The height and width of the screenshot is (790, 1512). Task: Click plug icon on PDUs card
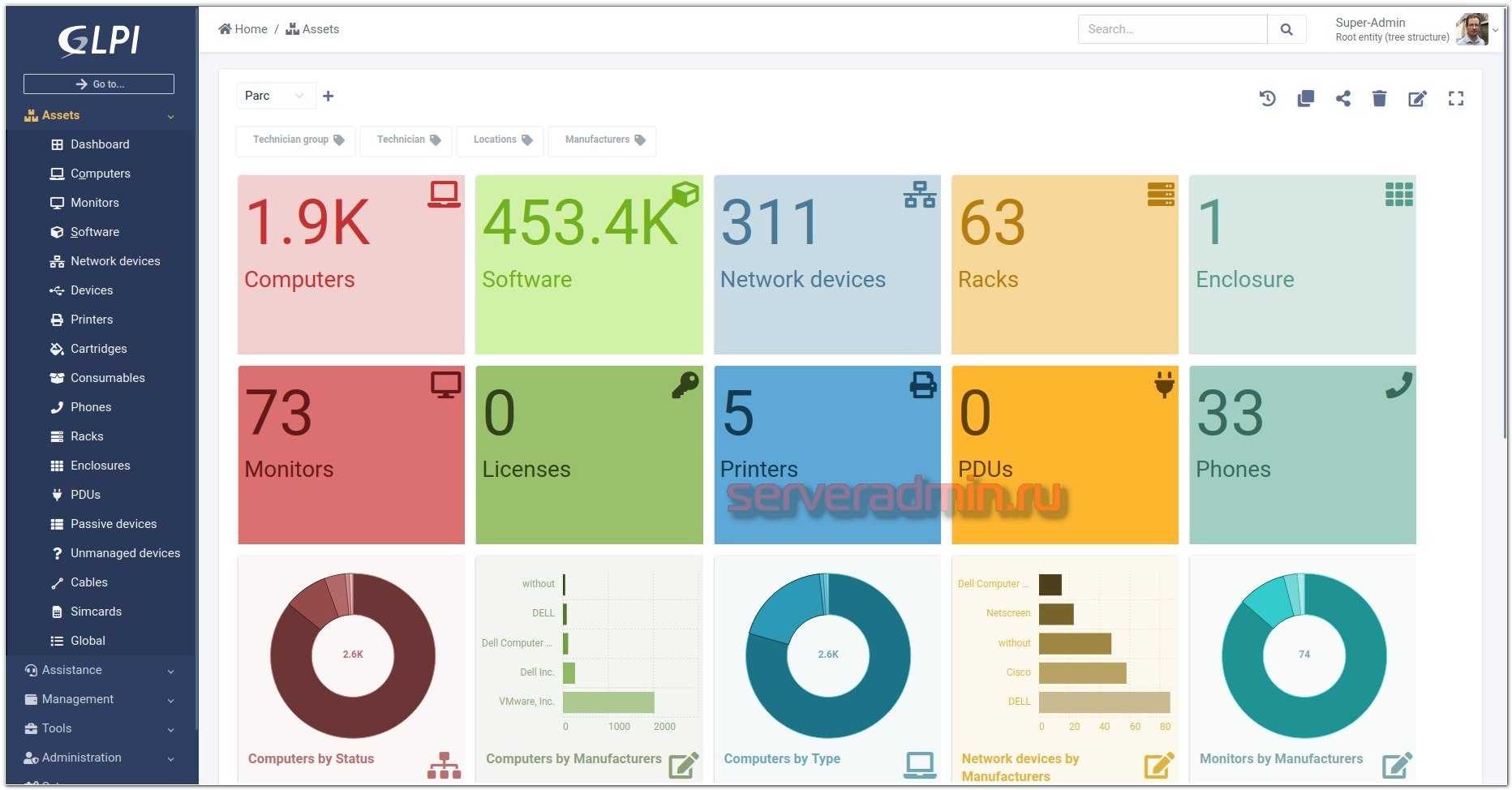tap(1164, 384)
